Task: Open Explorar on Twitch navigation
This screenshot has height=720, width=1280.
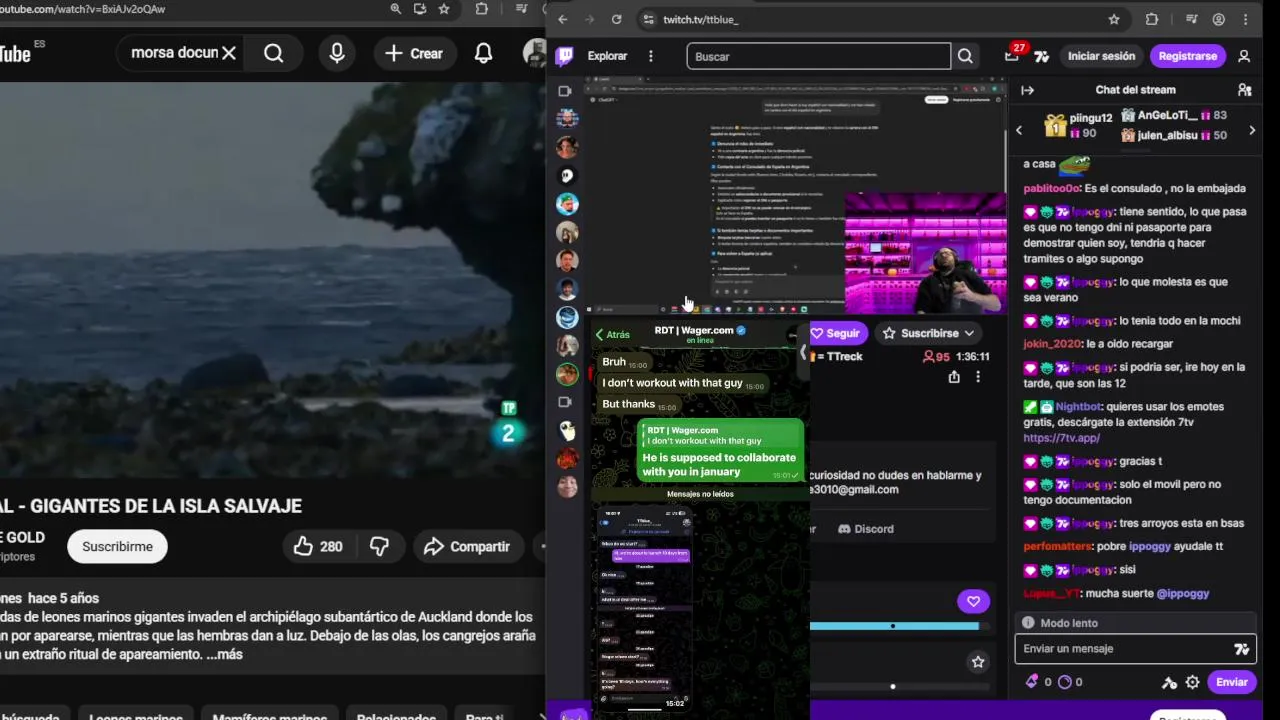Action: pyautogui.click(x=607, y=56)
